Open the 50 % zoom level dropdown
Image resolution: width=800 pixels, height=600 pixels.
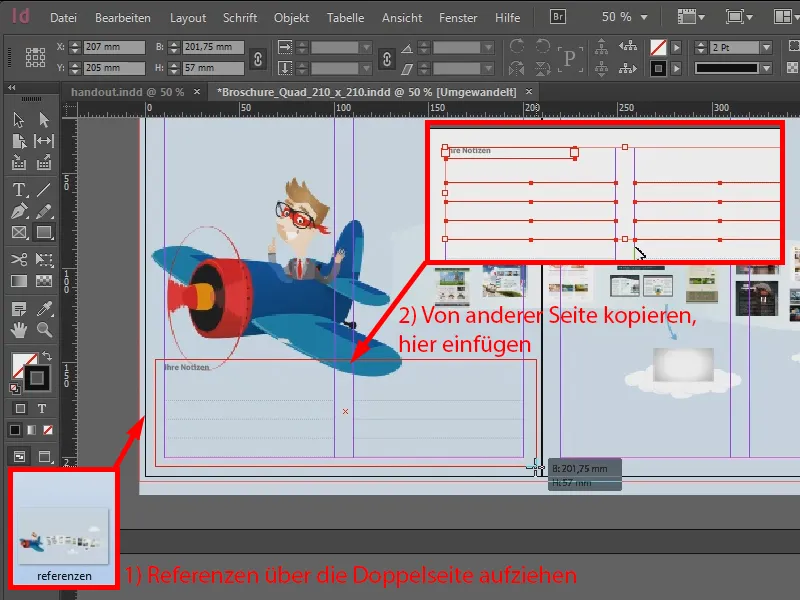pos(644,17)
